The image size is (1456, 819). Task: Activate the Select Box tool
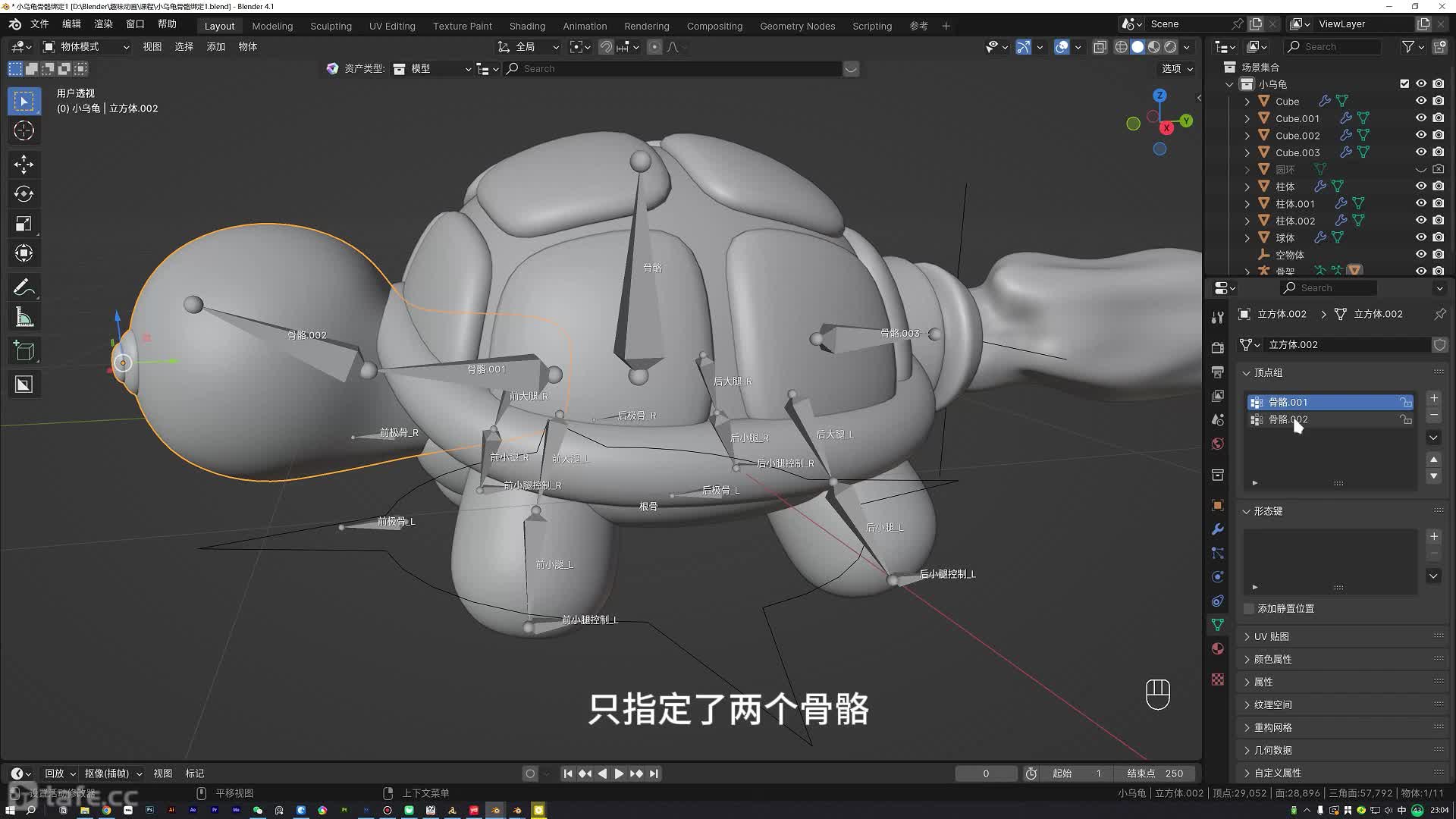24,101
